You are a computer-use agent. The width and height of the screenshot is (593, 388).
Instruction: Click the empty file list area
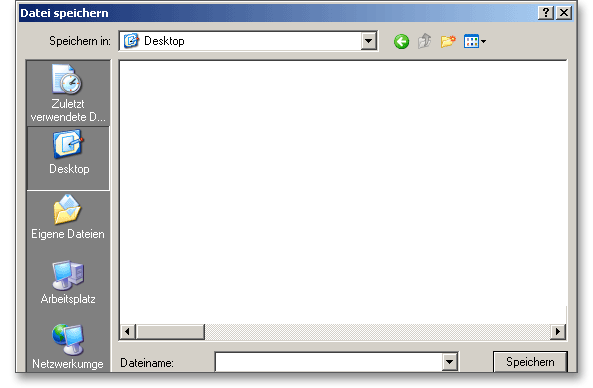point(343,192)
